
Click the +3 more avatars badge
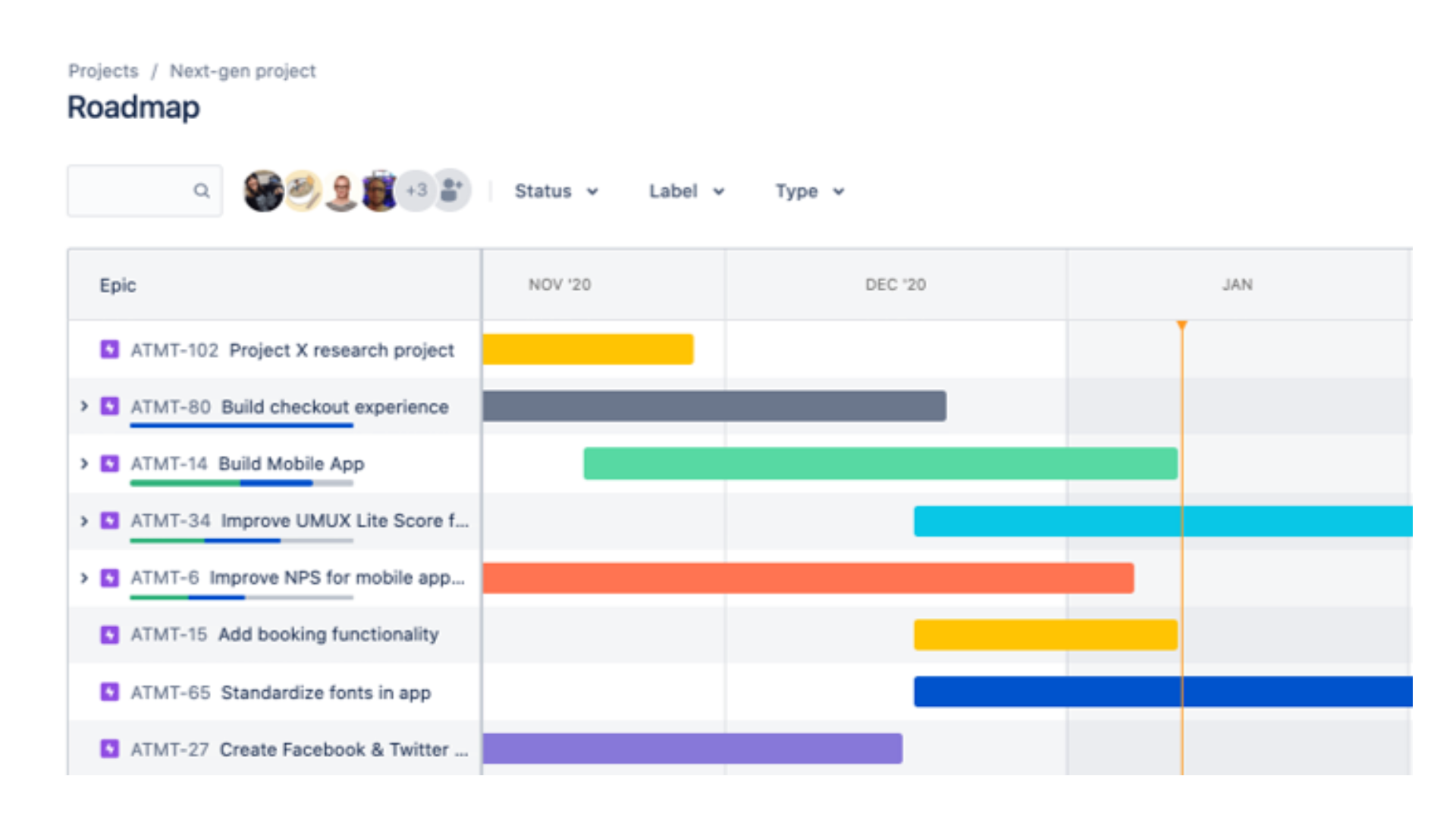point(416,190)
